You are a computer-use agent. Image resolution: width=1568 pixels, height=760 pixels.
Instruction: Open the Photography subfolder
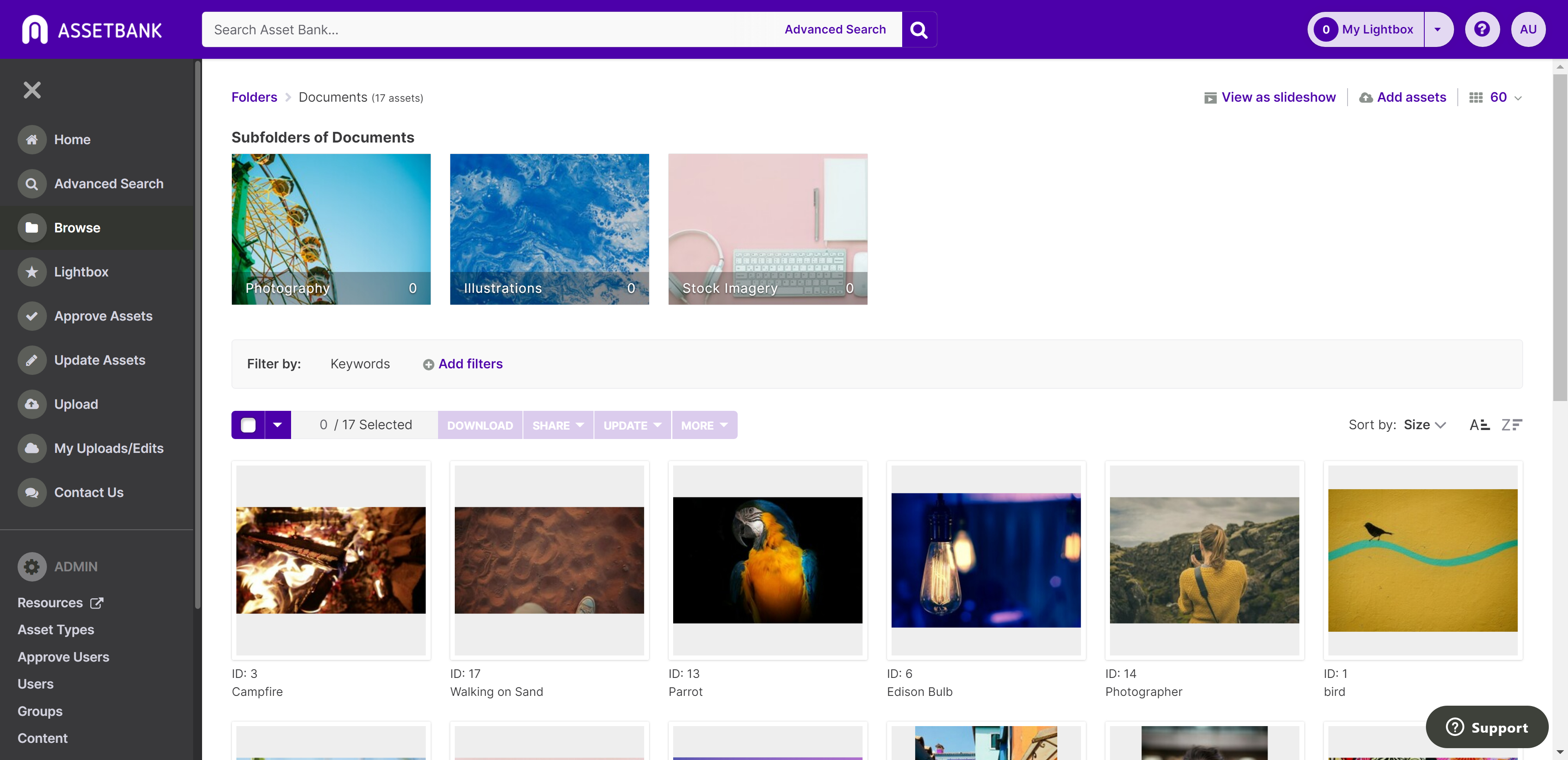click(331, 229)
